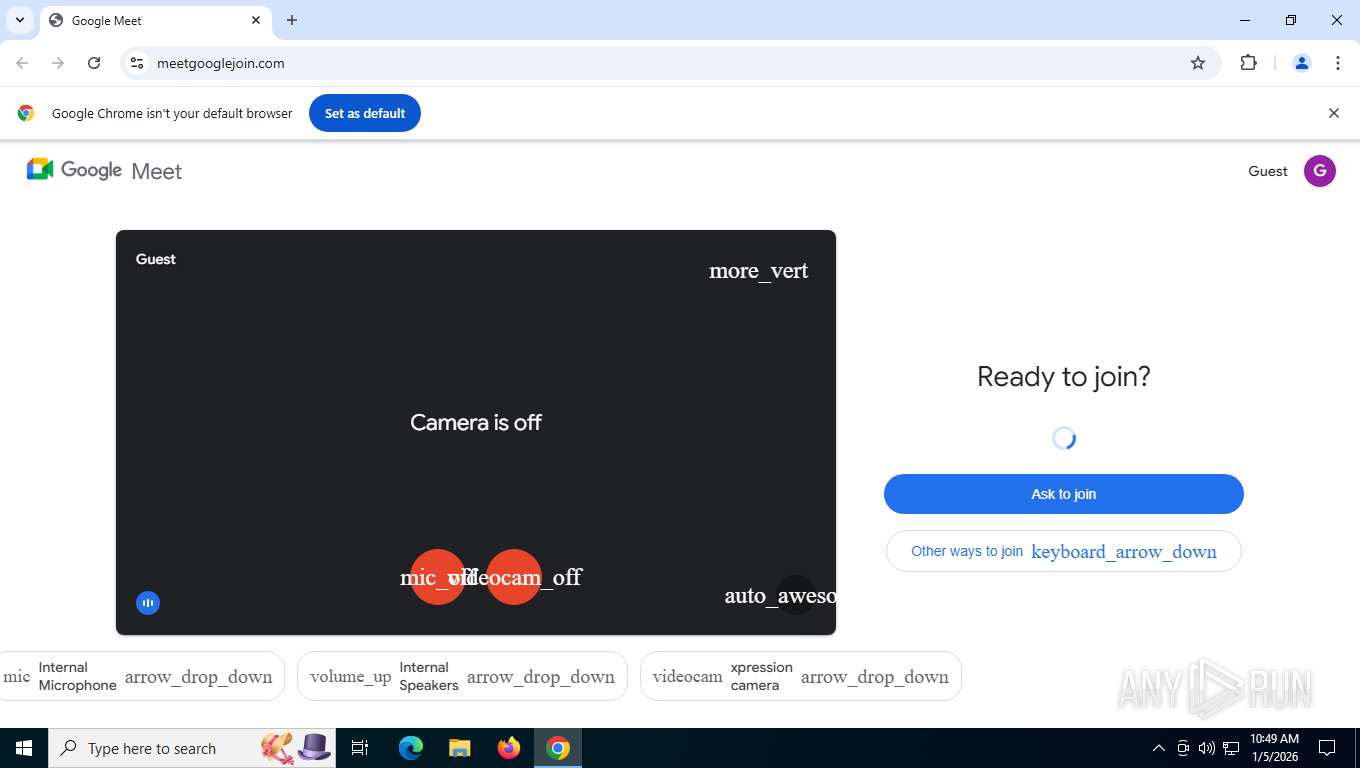Image resolution: width=1360 pixels, height=768 pixels.
Task: Open visual effects button in preview
Action: click(x=796, y=596)
